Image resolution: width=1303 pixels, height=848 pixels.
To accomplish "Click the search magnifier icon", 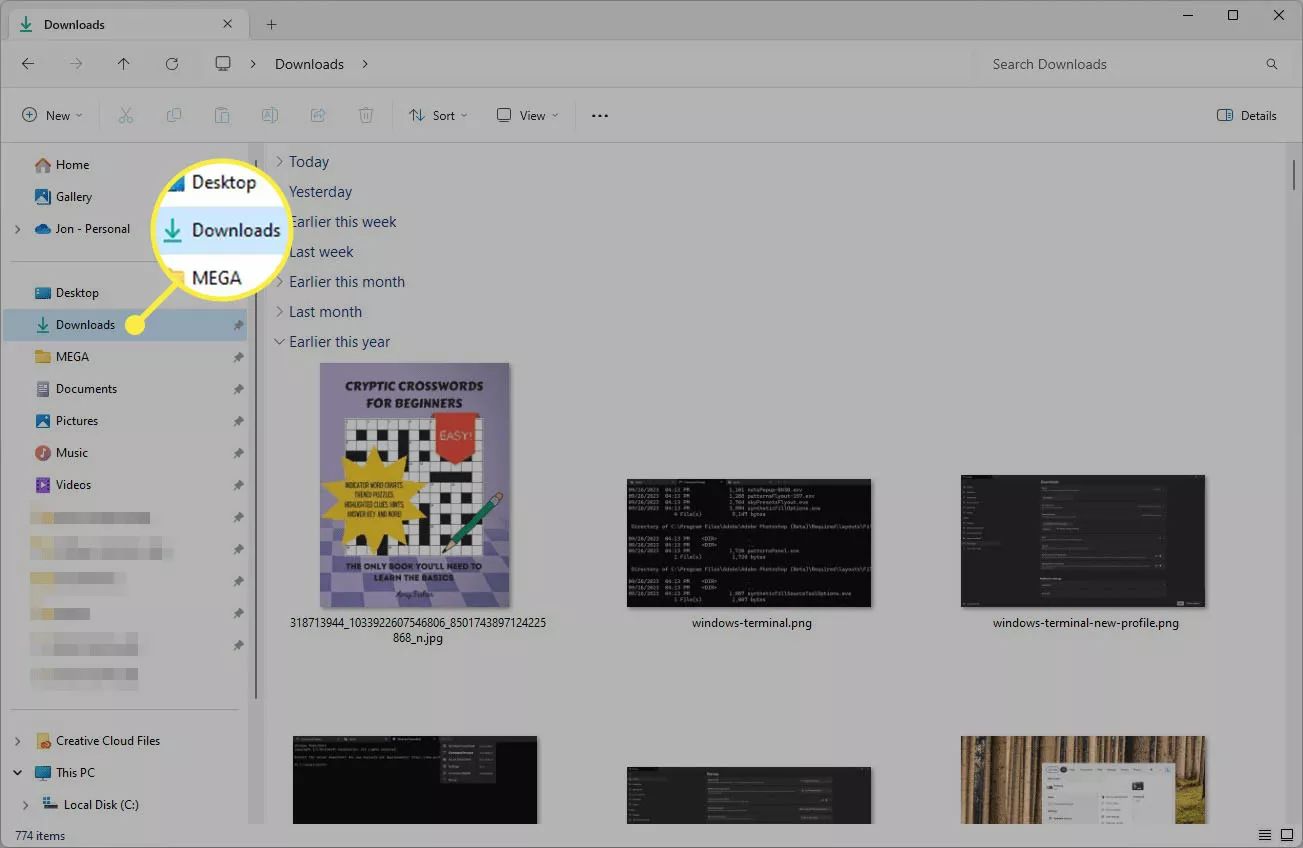I will point(1272,64).
